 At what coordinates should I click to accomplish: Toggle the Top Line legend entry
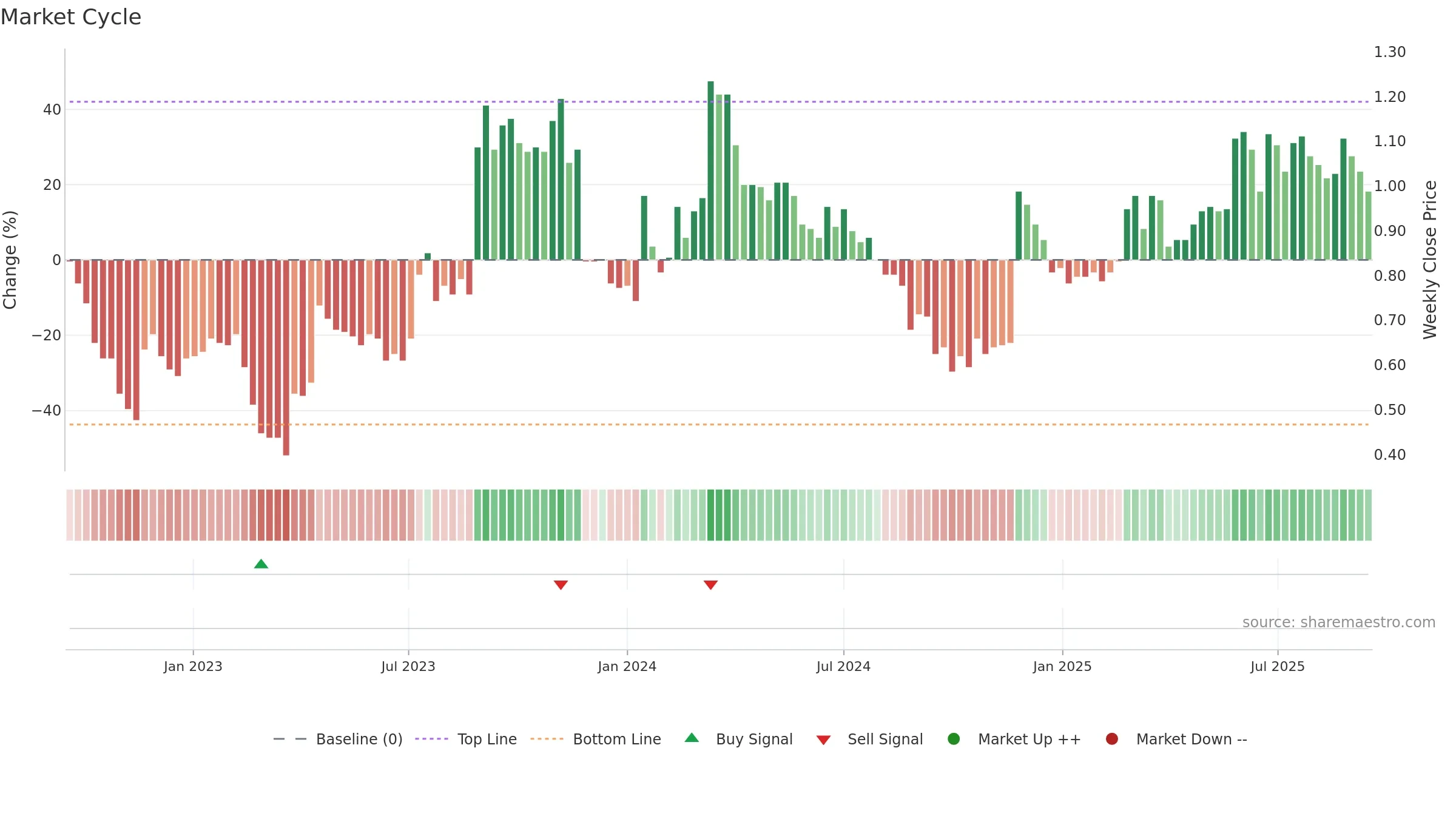[x=466, y=739]
